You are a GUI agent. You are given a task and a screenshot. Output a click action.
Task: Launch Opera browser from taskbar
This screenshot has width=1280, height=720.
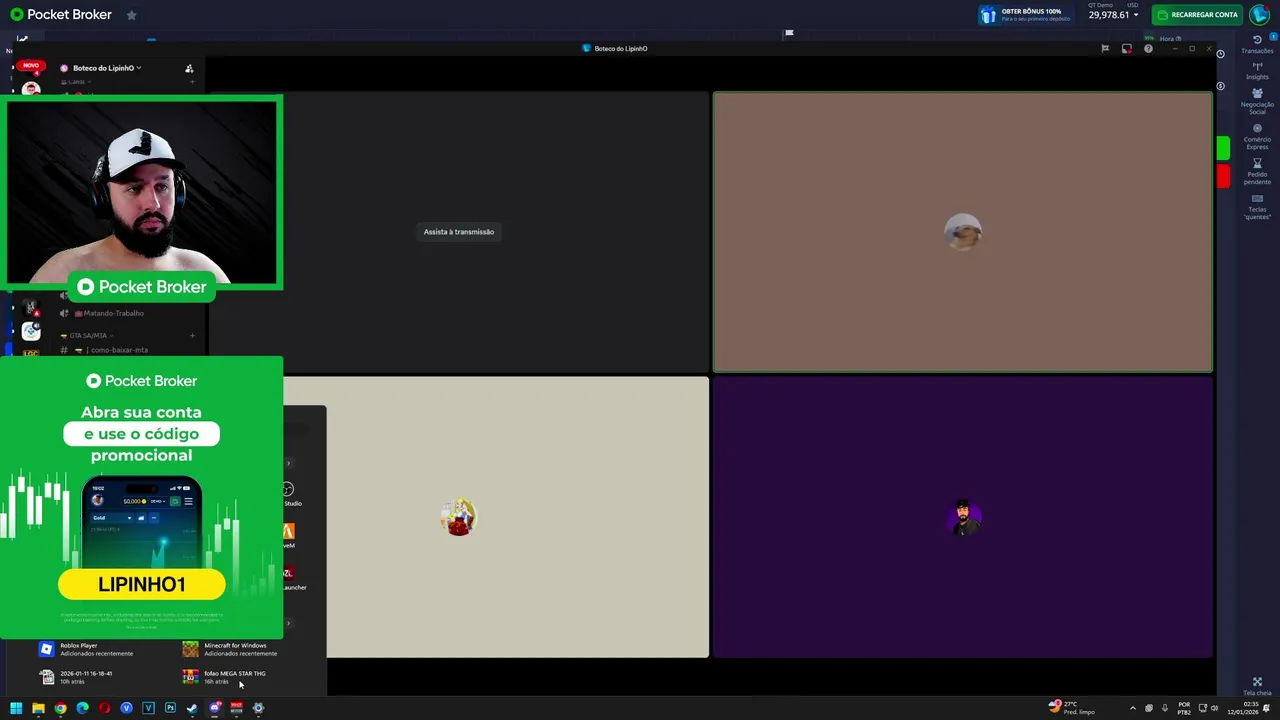click(104, 708)
